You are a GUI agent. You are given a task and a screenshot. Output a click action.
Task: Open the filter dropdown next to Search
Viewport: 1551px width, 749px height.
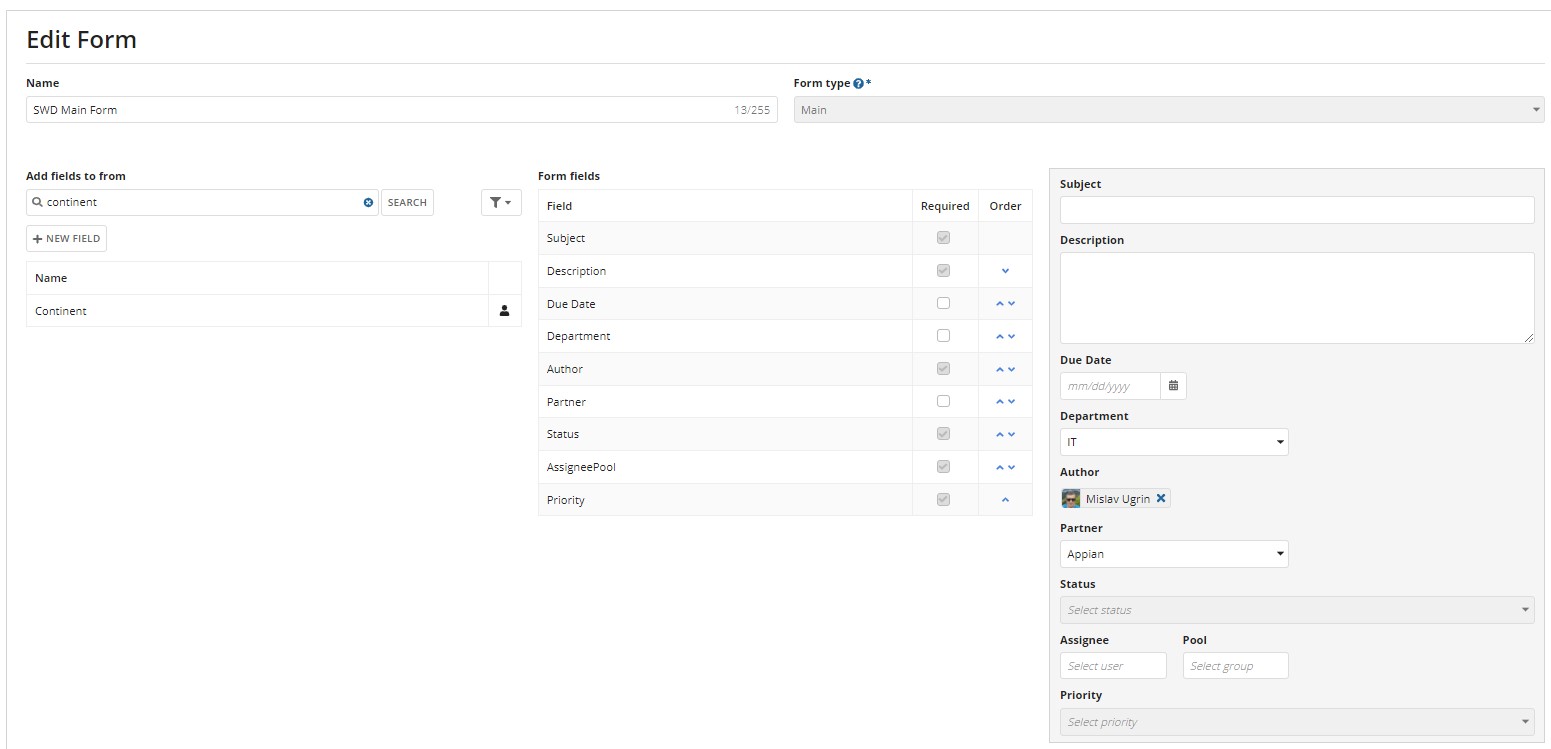click(x=501, y=203)
